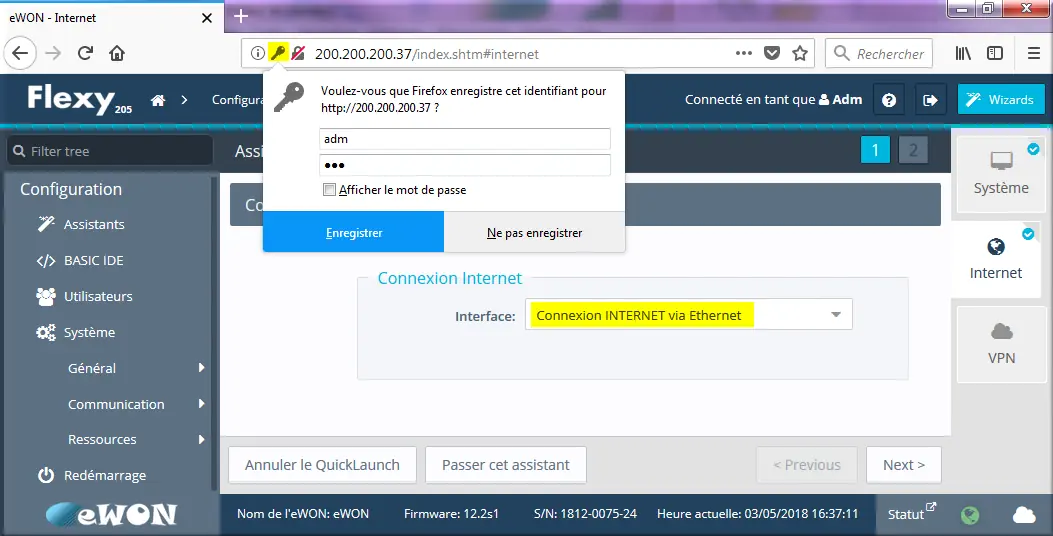Click the Firmware: 12.2s1 status text
This screenshot has width=1053, height=536.
click(451, 514)
